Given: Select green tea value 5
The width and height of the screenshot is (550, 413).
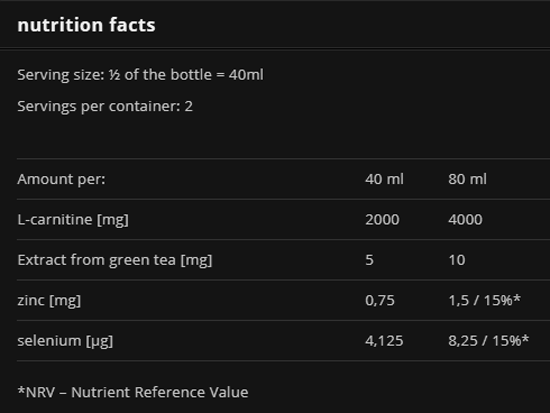Looking at the screenshot, I should pyautogui.click(x=369, y=260).
